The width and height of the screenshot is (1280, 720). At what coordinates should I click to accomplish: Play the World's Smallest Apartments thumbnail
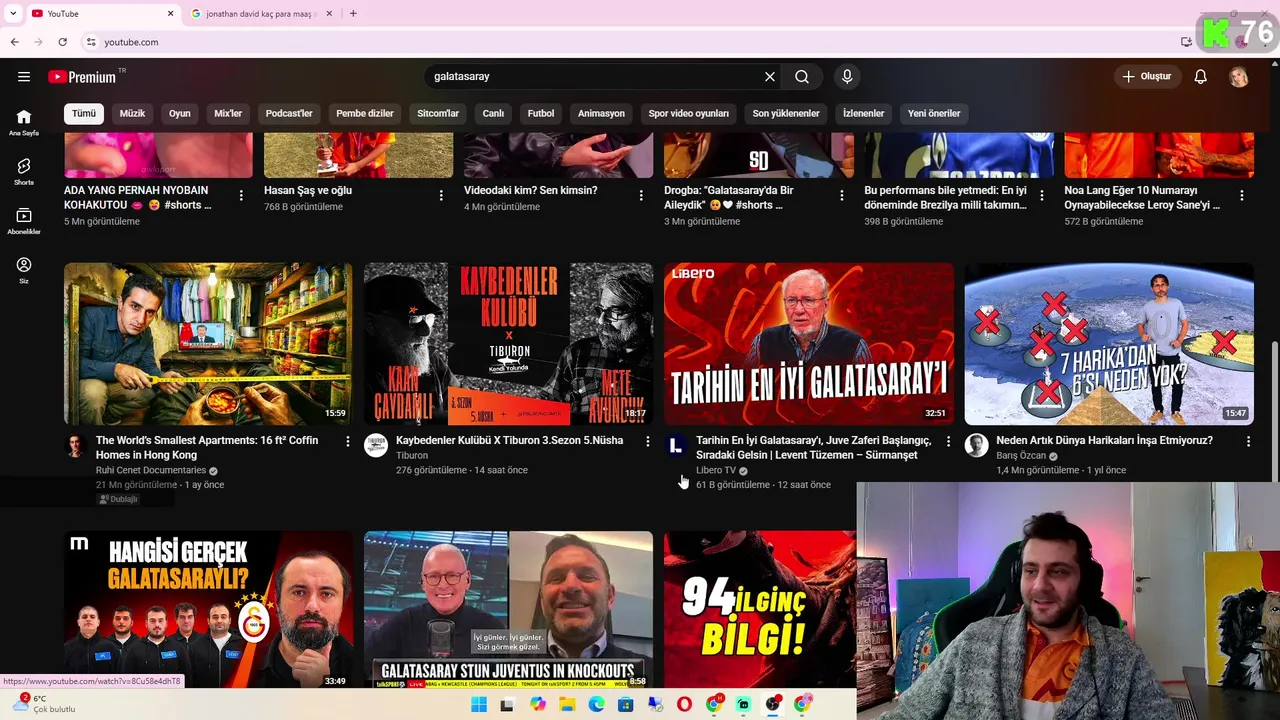[x=208, y=344]
